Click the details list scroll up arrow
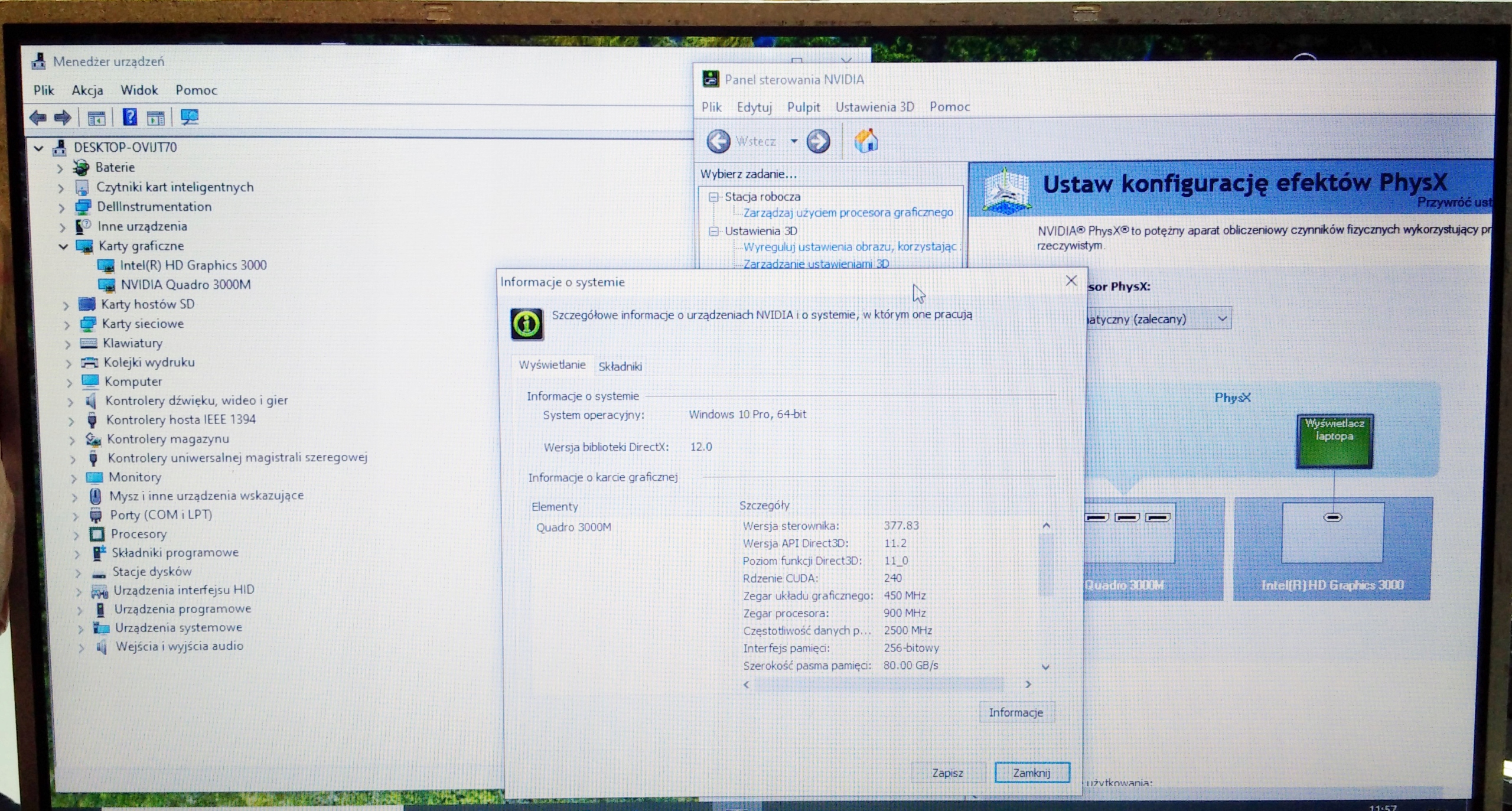Image resolution: width=1512 pixels, height=811 pixels. point(1046,526)
